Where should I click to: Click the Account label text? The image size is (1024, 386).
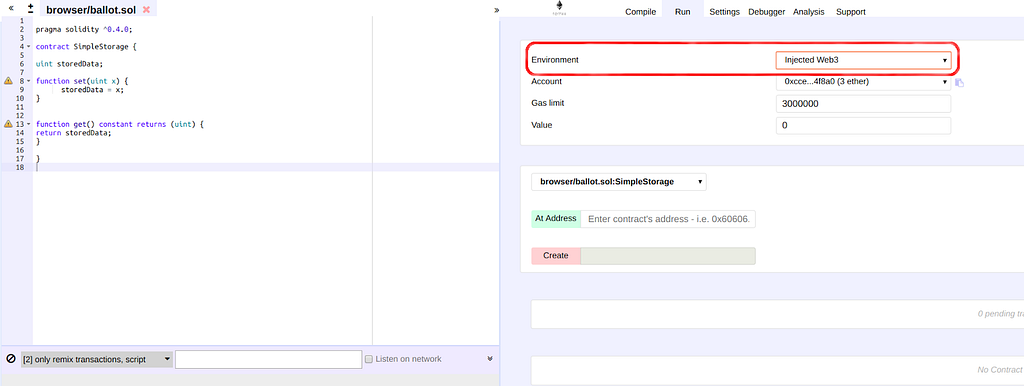[x=547, y=82]
